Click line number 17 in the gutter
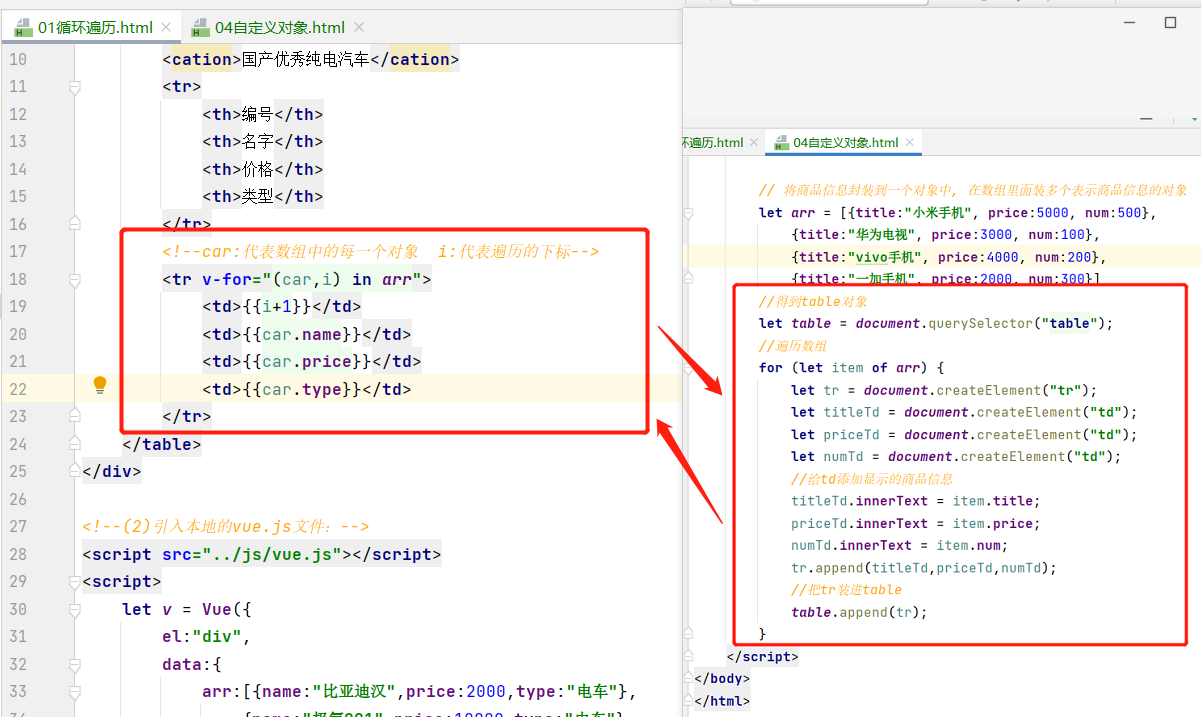 (x=18, y=251)
